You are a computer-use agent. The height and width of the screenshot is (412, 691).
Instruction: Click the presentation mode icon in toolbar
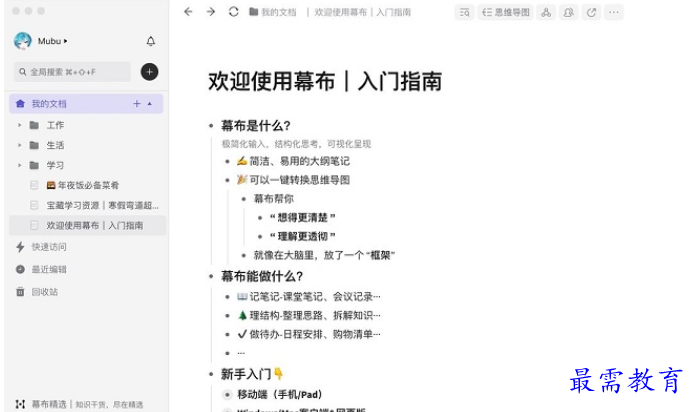click(546, 12)
